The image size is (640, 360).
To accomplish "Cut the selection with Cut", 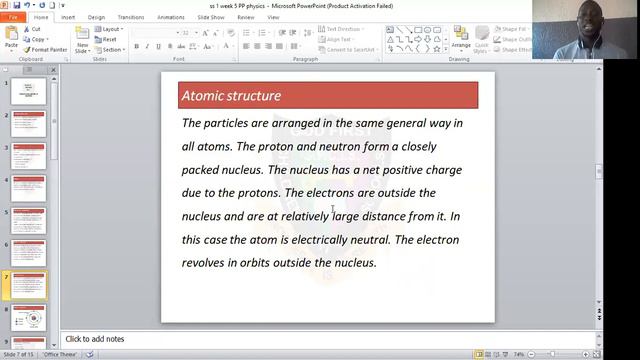I will pos(32,29).
